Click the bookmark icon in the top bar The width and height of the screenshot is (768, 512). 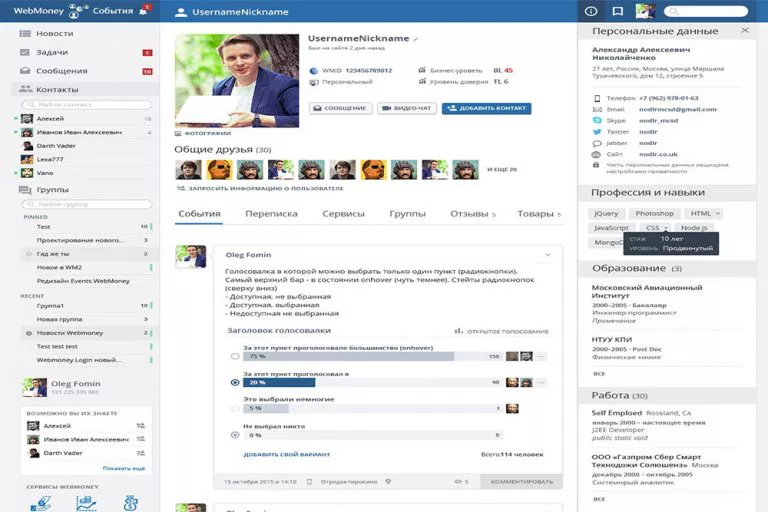(618, 11)
